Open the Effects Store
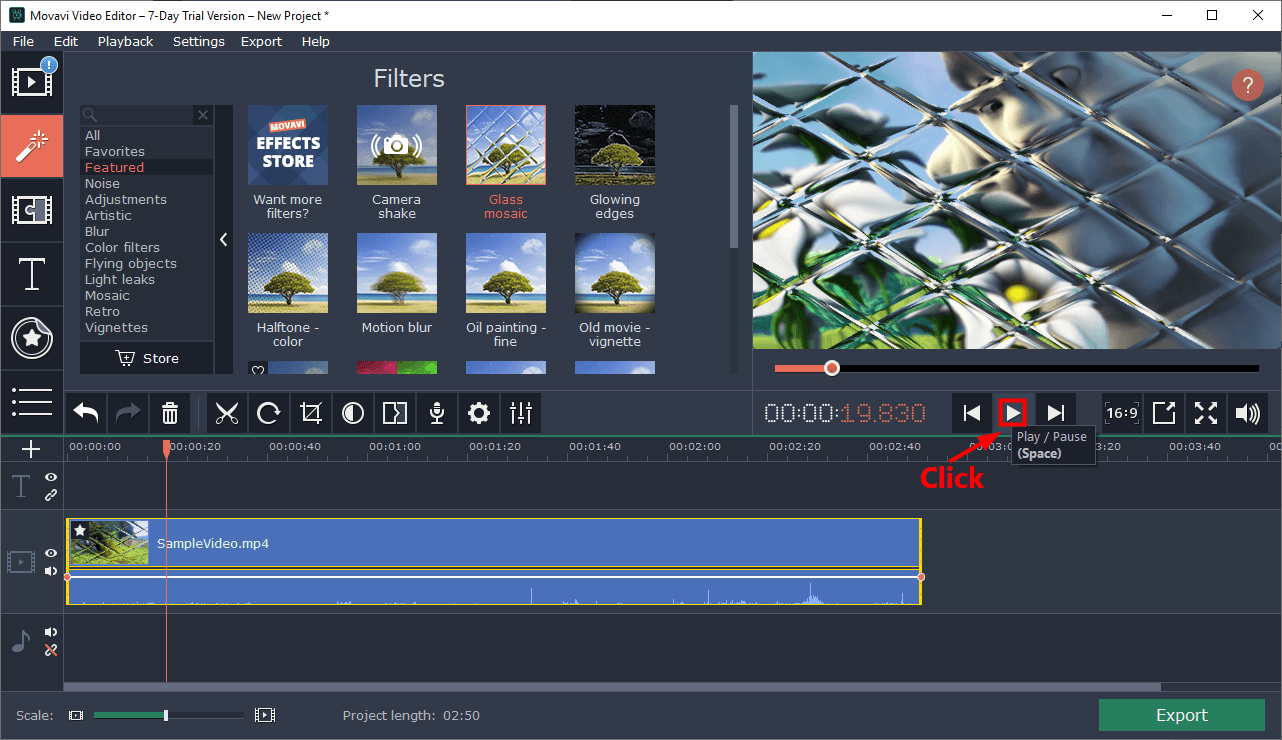The image size is (1282, 740). coord(287,145)
